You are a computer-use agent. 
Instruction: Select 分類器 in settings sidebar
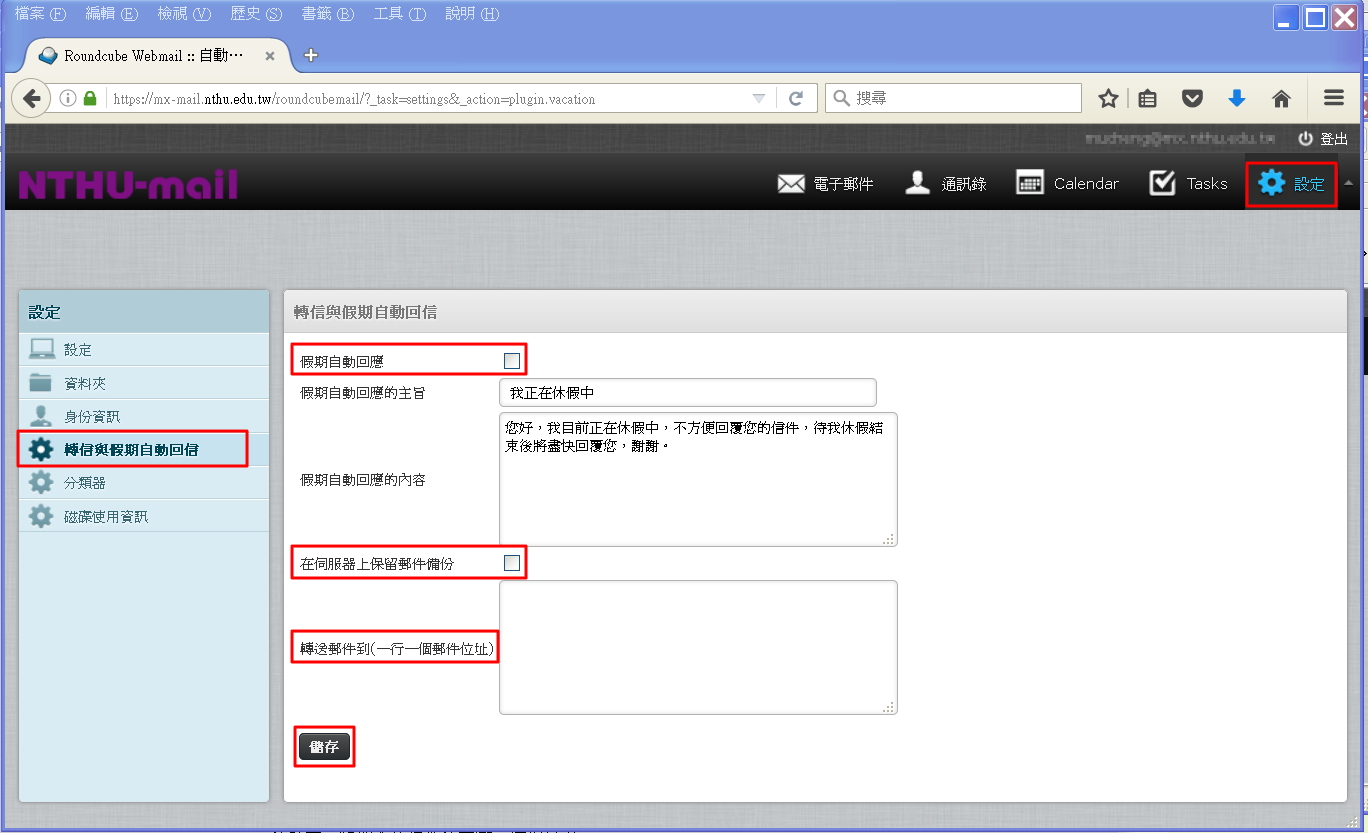85,483
